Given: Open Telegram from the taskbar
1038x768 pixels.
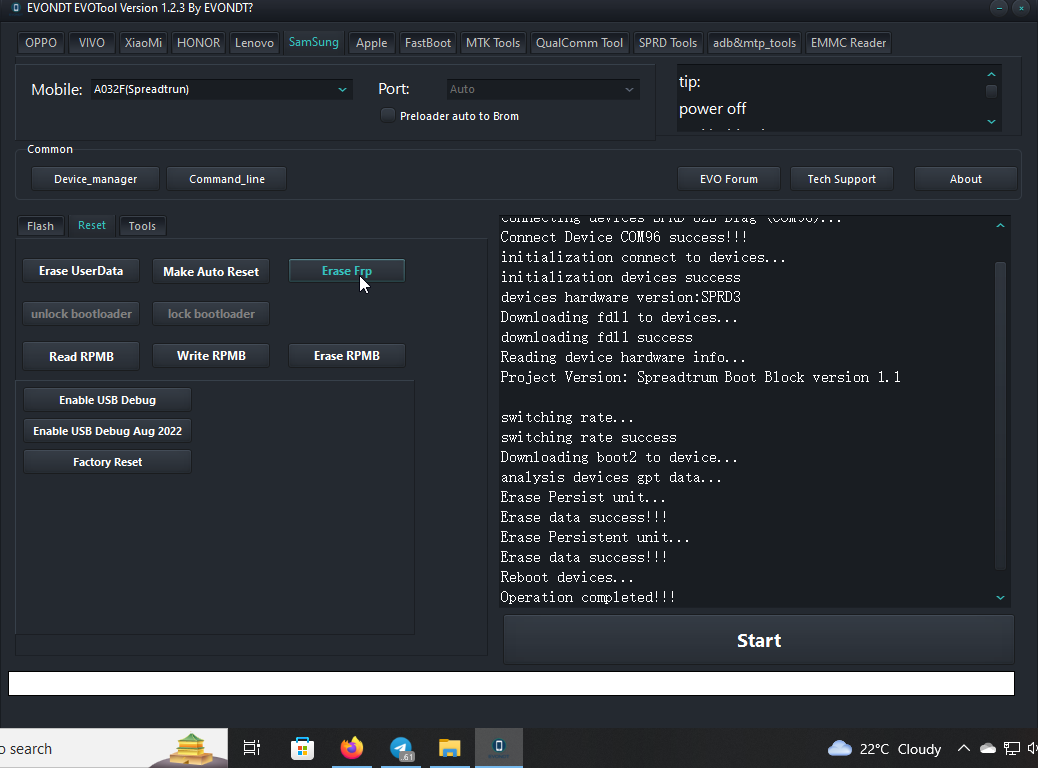Looking at the screenshot, I should [401, 748].
